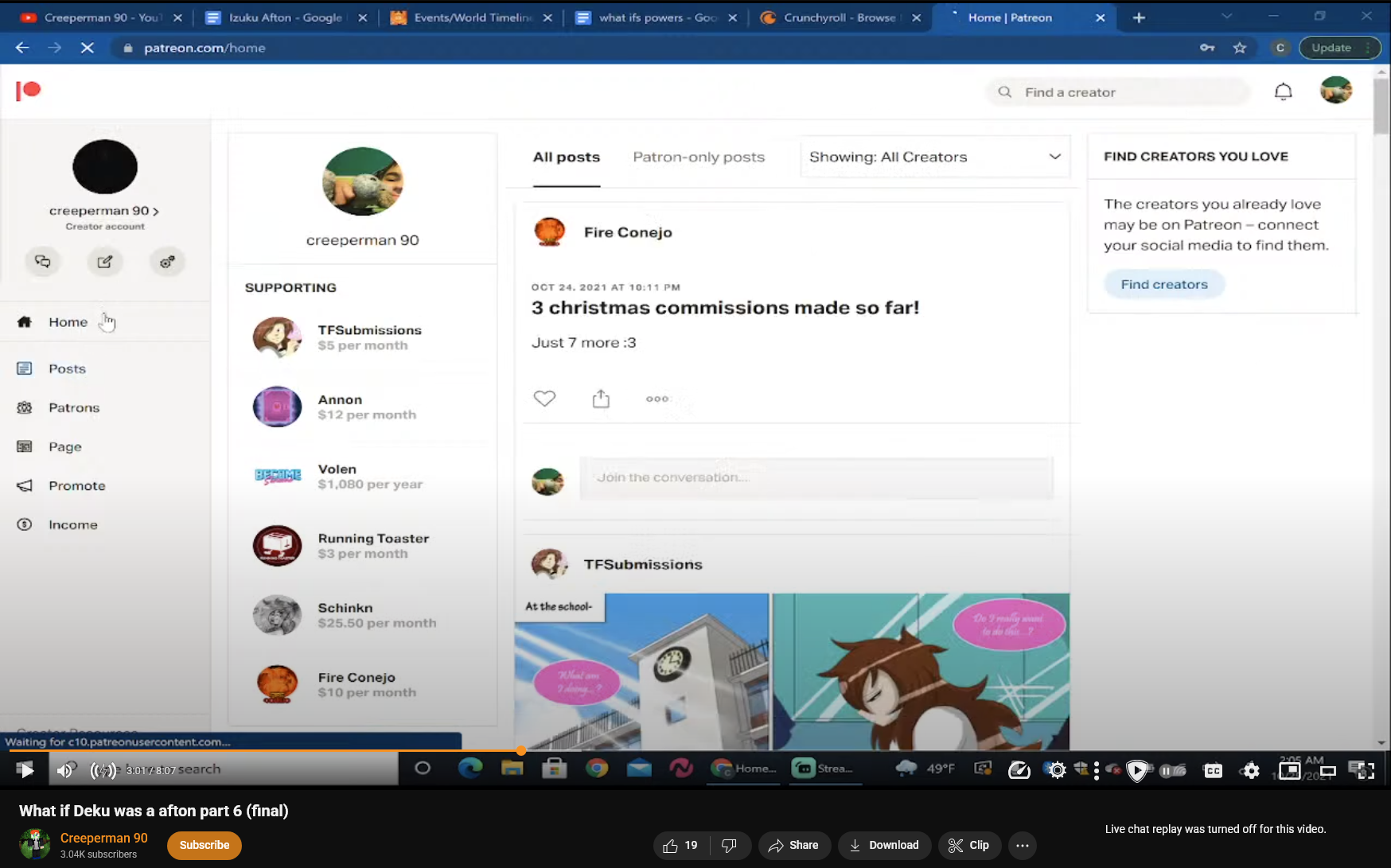This screenshot has width=1391, height=868.
Task: Click the Download button
Action: (884, 845)
